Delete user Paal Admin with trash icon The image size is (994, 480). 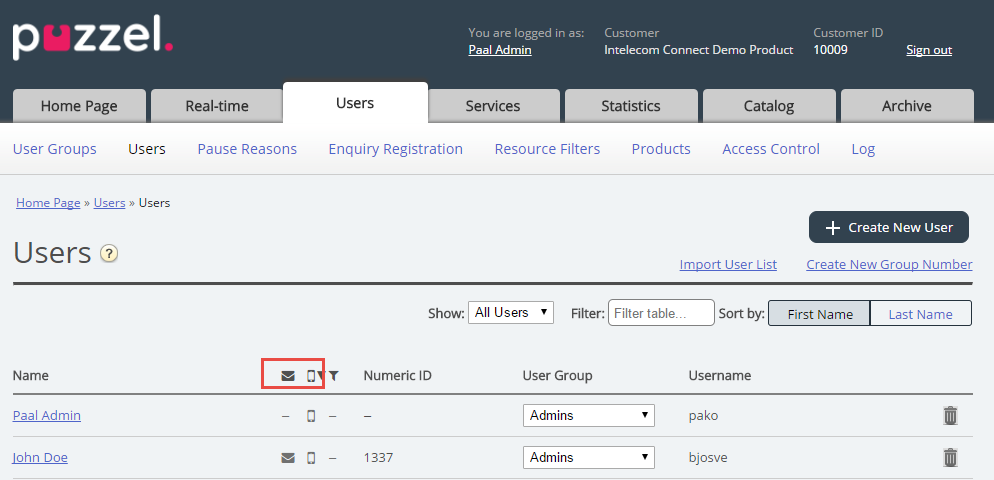click(x=950, y=415)
